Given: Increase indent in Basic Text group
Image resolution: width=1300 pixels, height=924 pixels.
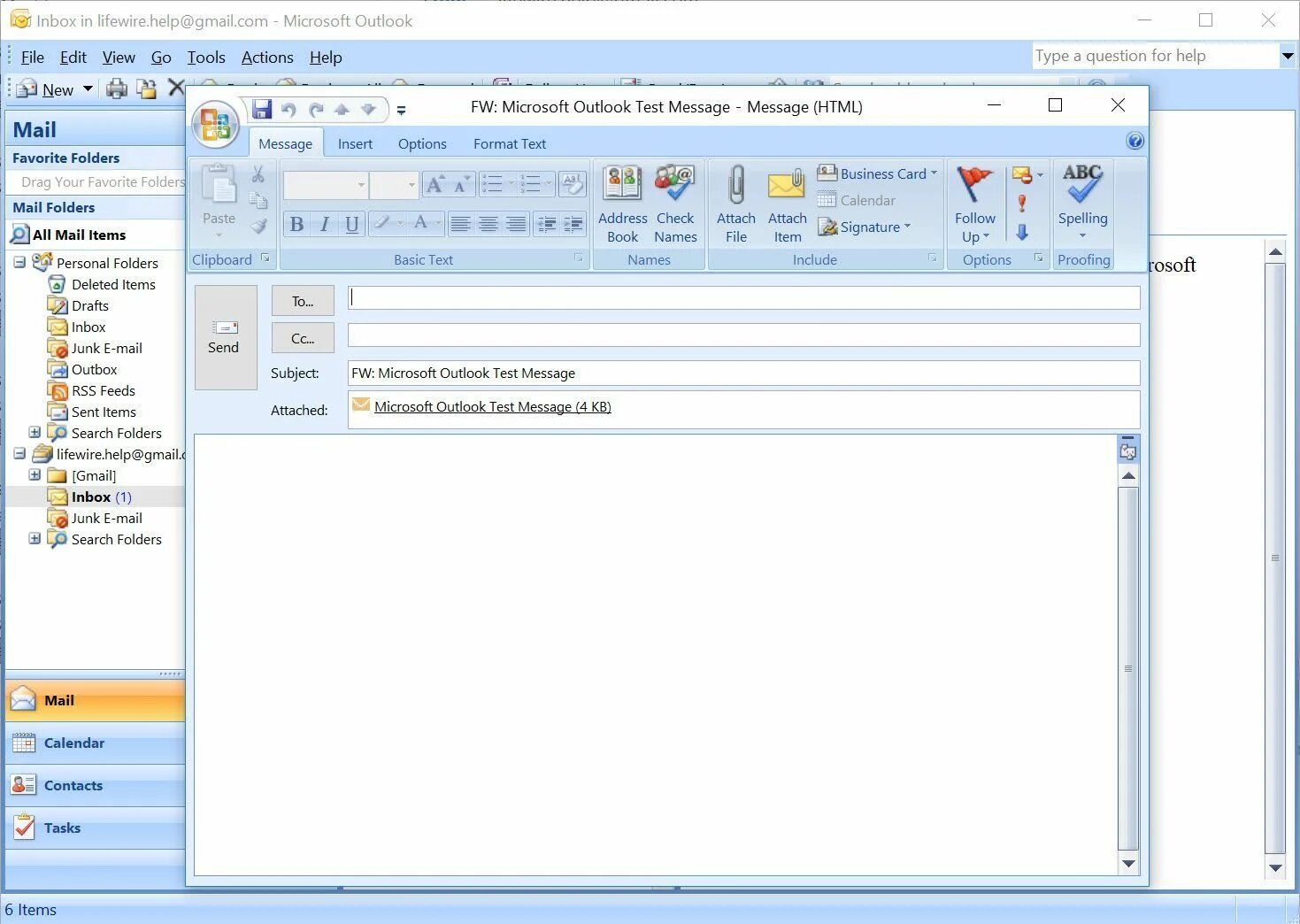Looking at the screenshot, I should [573, 224].
